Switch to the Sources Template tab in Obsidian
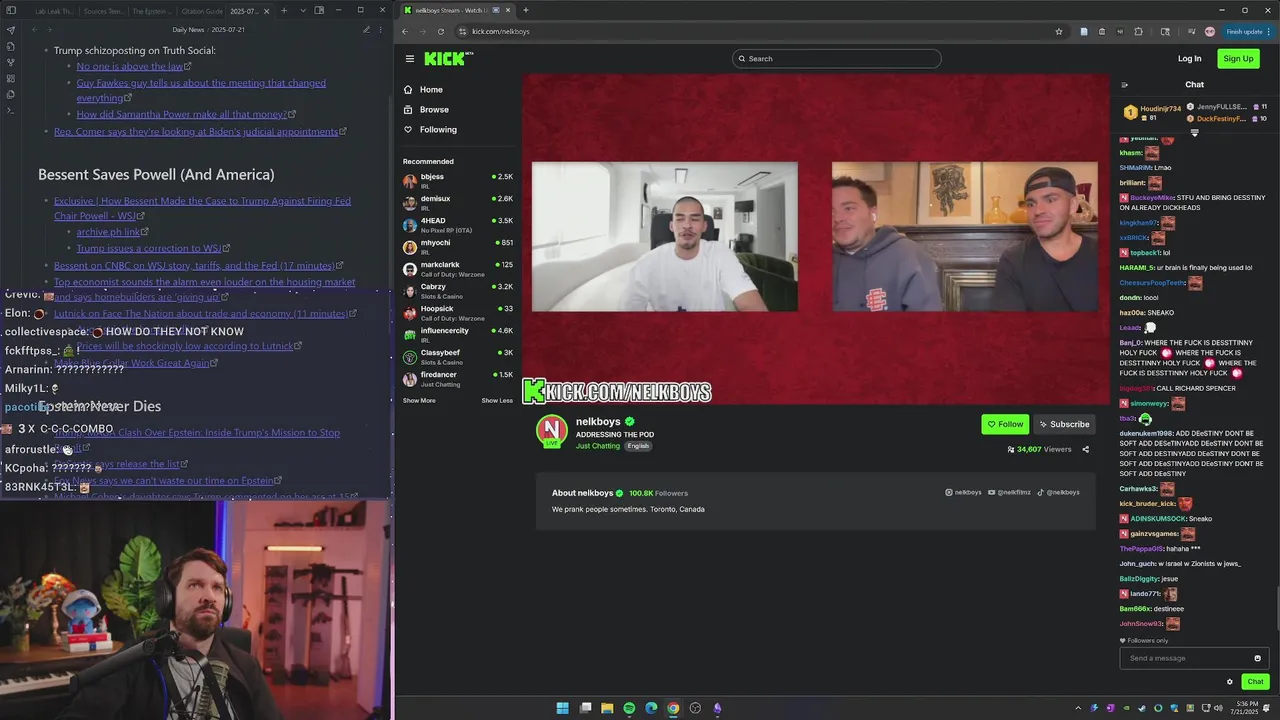1280x720 pixels. coord(105,10)
